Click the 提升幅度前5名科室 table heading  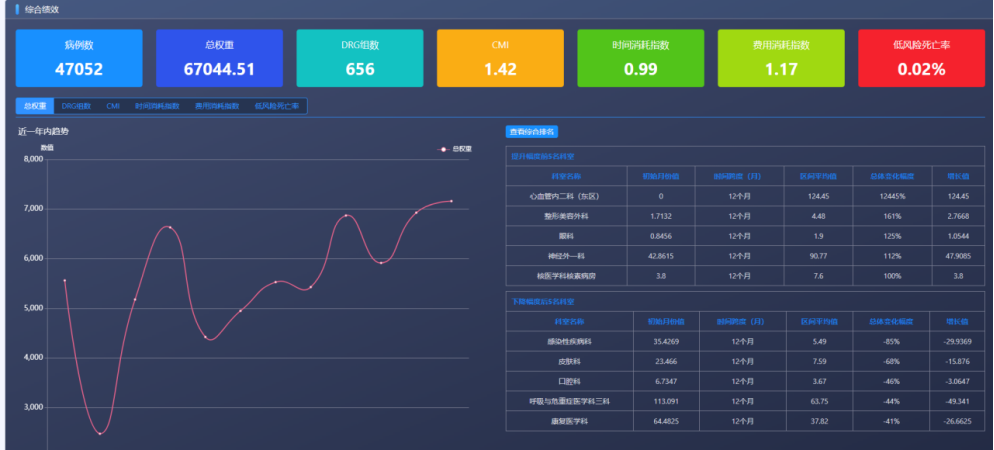(x=541, y=156)
